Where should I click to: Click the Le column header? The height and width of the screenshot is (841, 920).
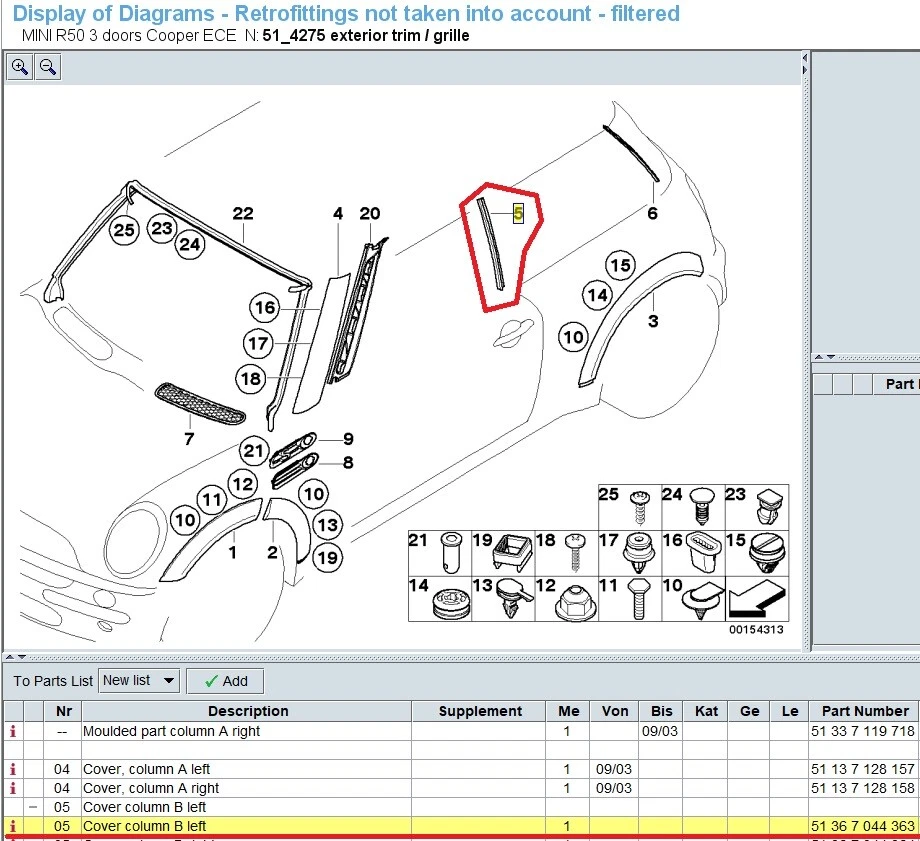point(789,711)
